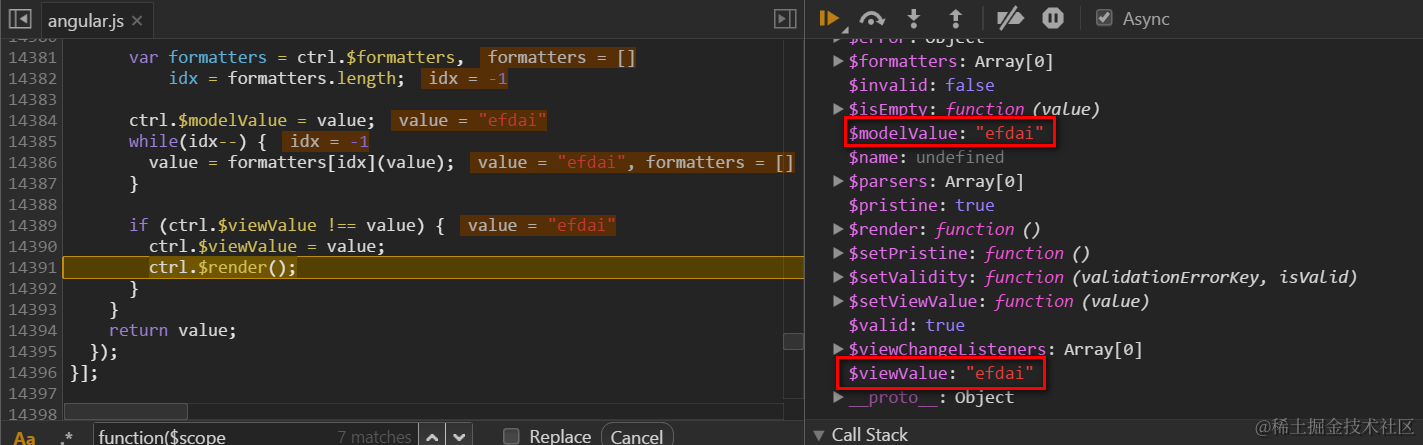
Task: Select the $pristine: true property
Action: (x=921, y=205)
